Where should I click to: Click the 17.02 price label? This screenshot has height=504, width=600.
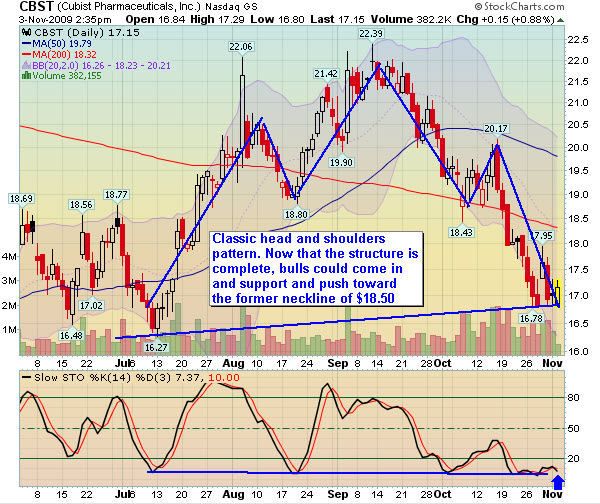click(91, 305)
